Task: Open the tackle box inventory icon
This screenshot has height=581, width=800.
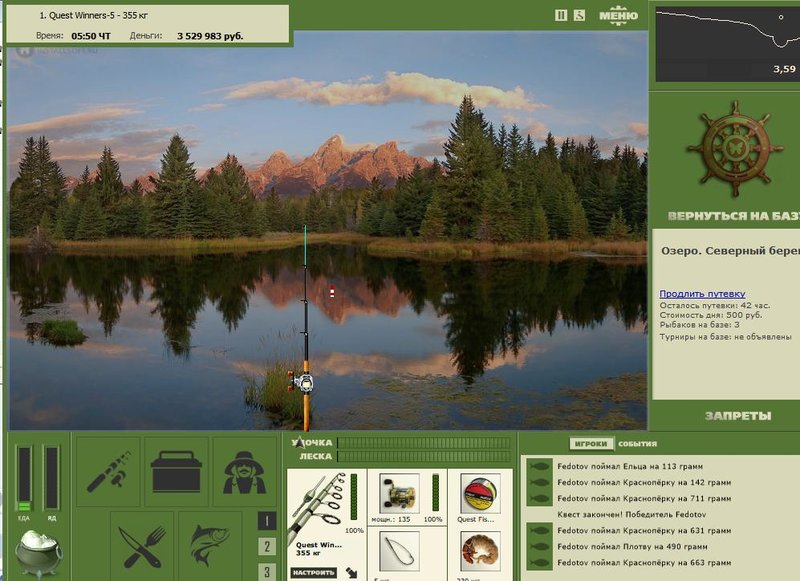Action: point(177,471)
